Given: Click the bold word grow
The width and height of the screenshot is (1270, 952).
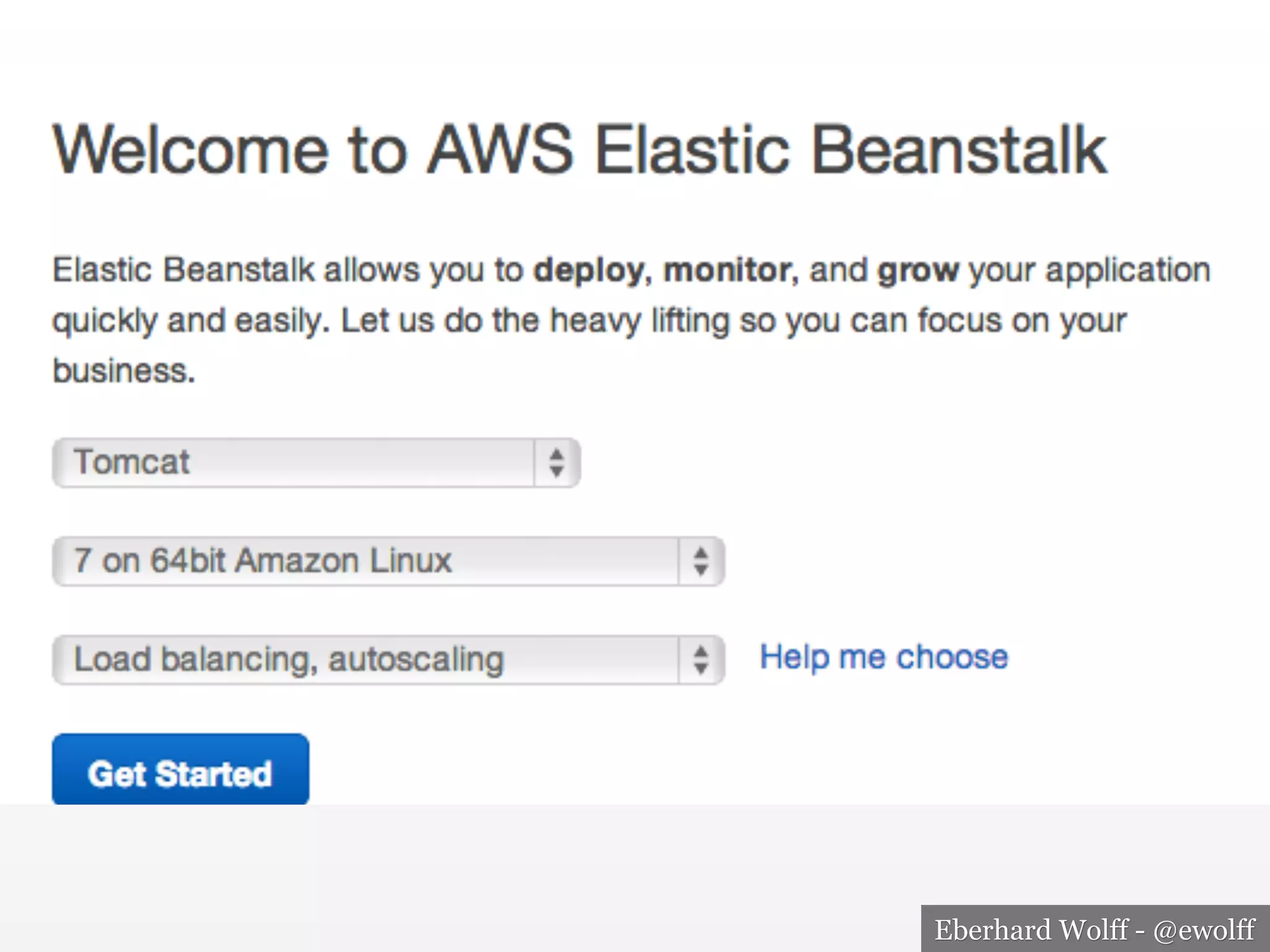Looking at the screenshot, I should 918,271.
